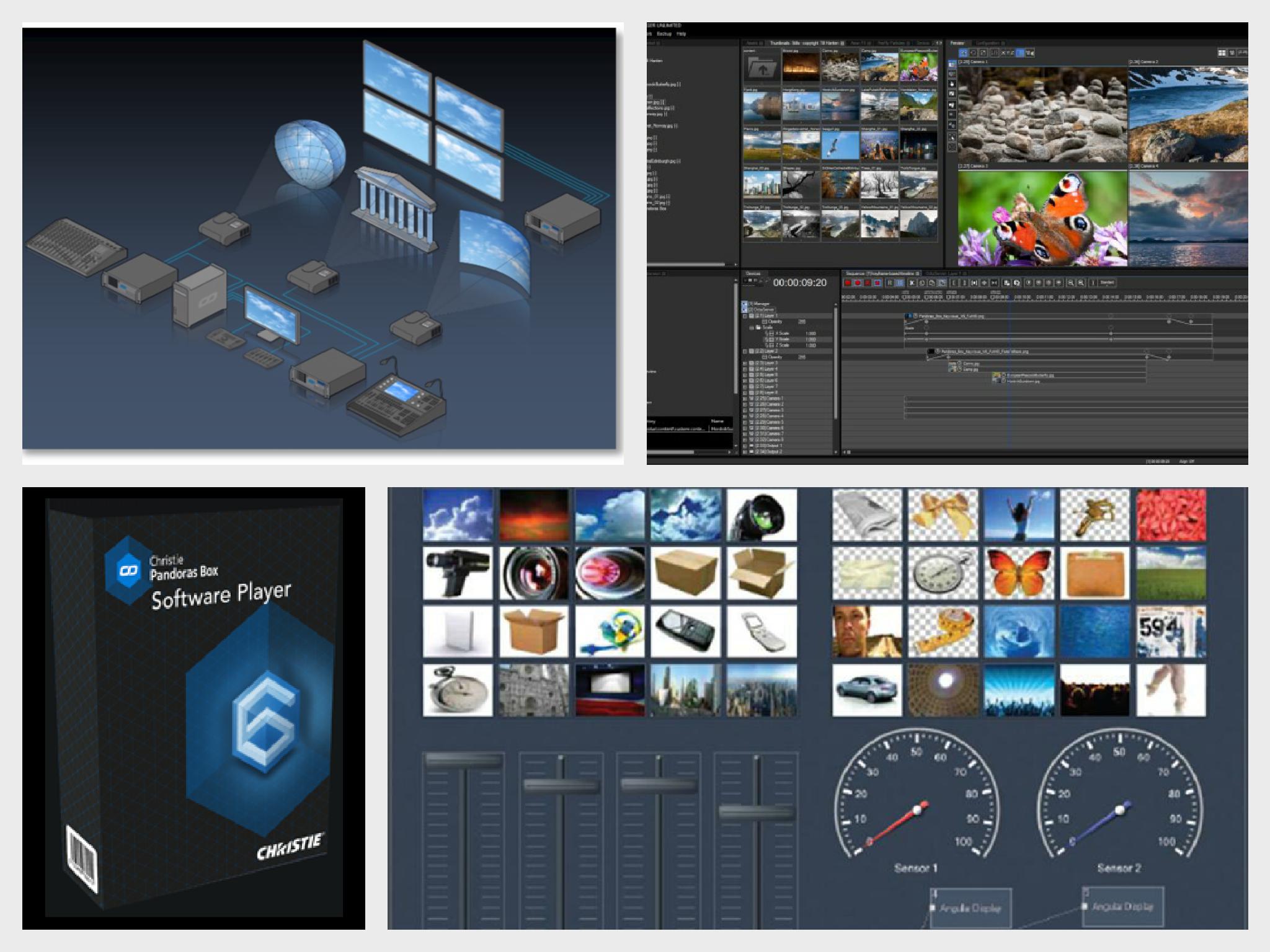Select the butterfly thumbnail in asset browser top row
Image resolution: width=1270 pixels, height=952 pixels.
(x=918, y=67)
